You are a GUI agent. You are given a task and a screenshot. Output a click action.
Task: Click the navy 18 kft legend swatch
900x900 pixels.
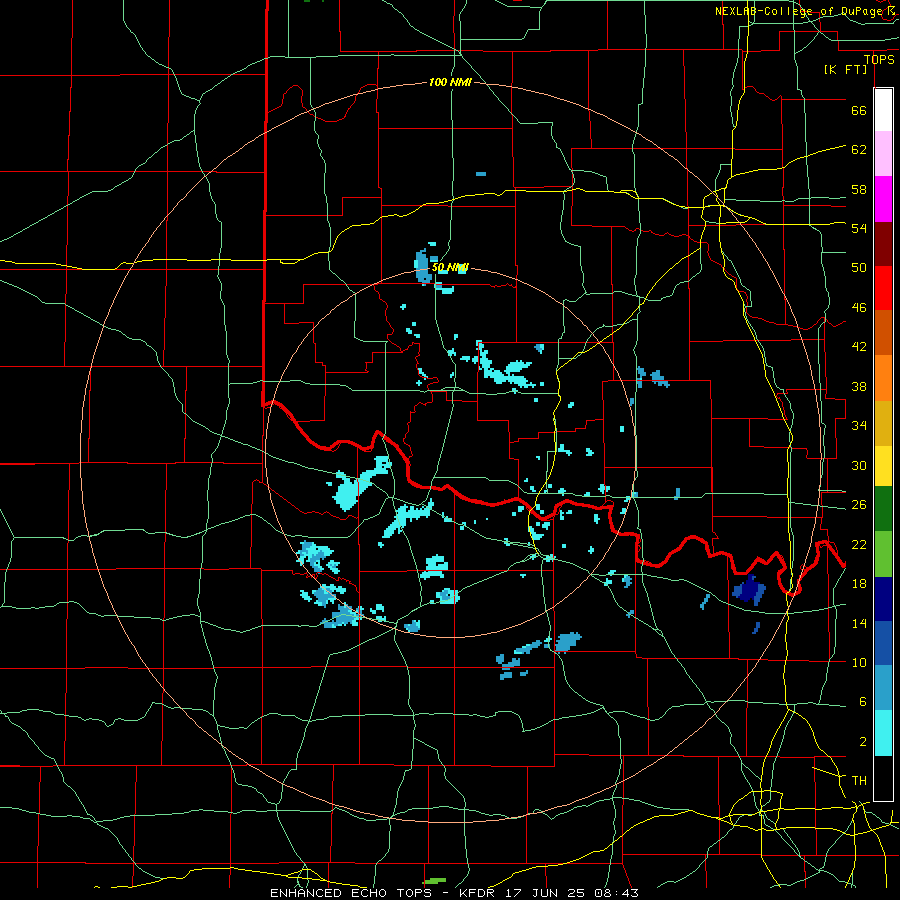point(883,599)
